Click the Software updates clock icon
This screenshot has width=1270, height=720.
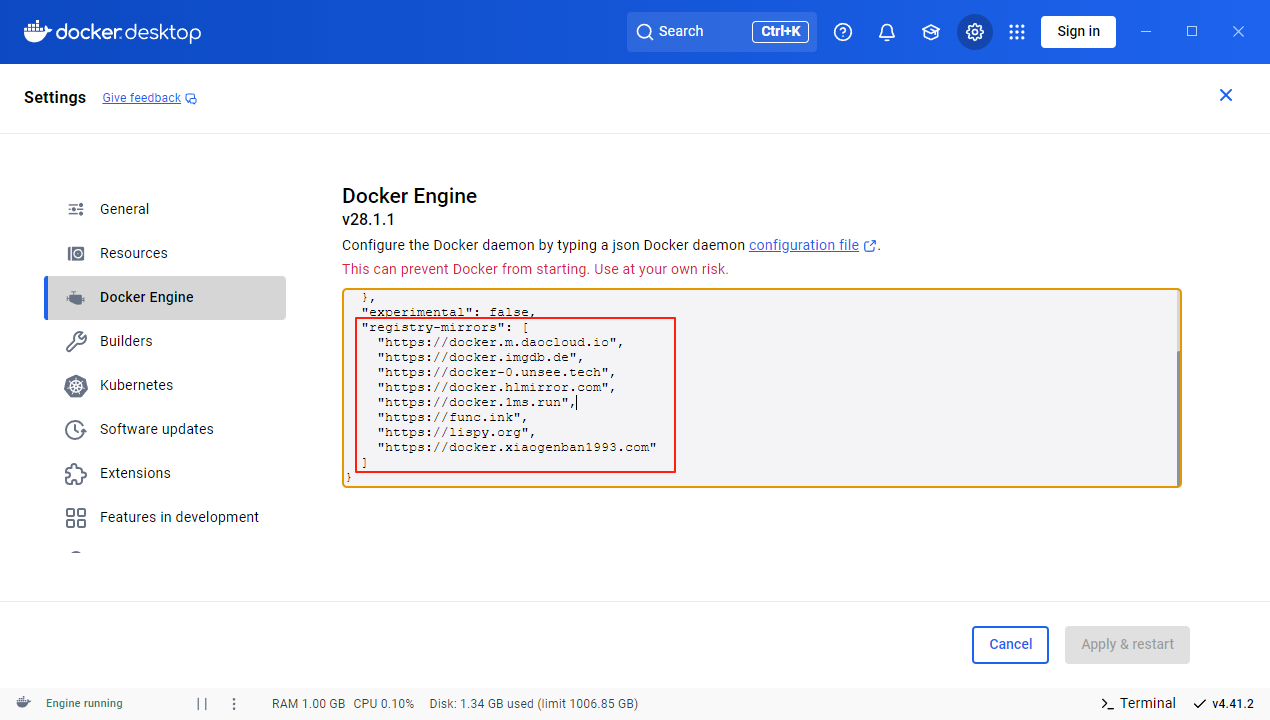point(76,429)
